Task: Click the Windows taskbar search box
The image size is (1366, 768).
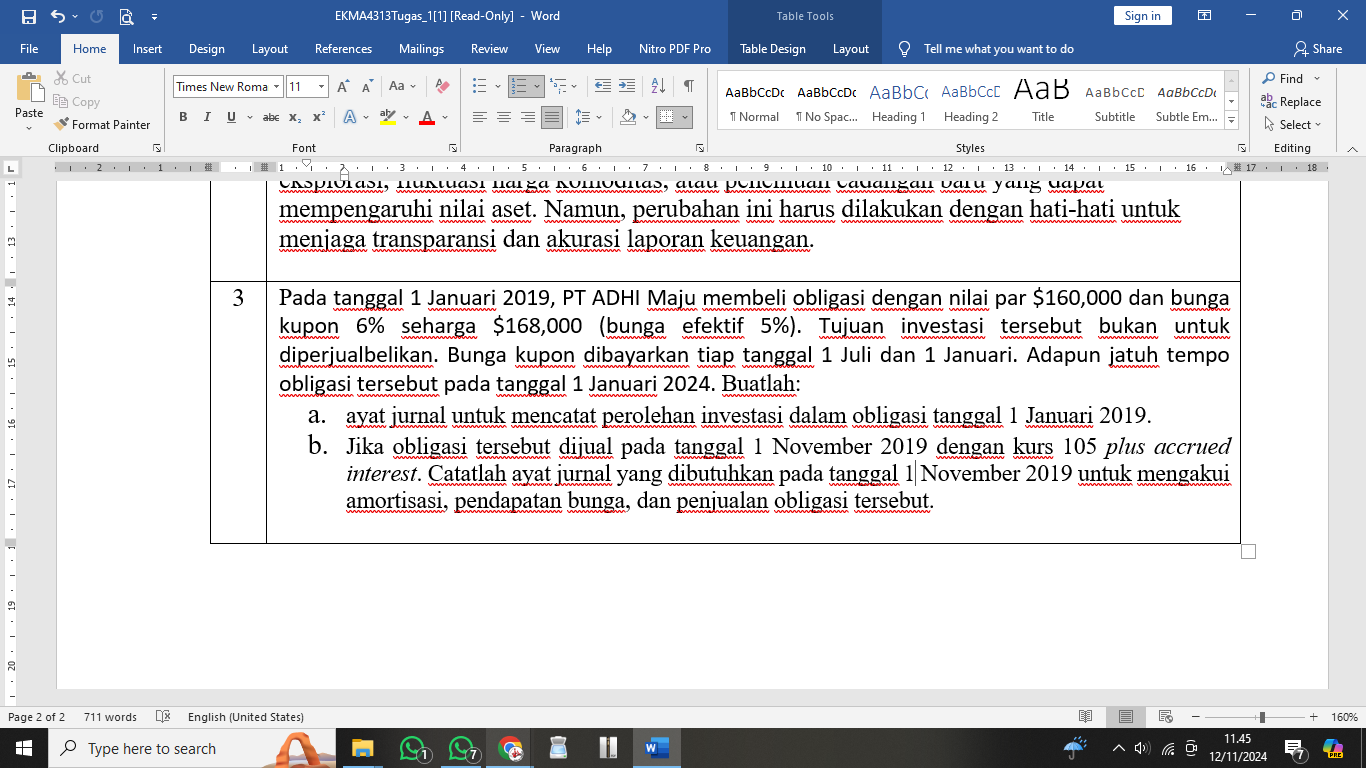Action: point(190,748)
